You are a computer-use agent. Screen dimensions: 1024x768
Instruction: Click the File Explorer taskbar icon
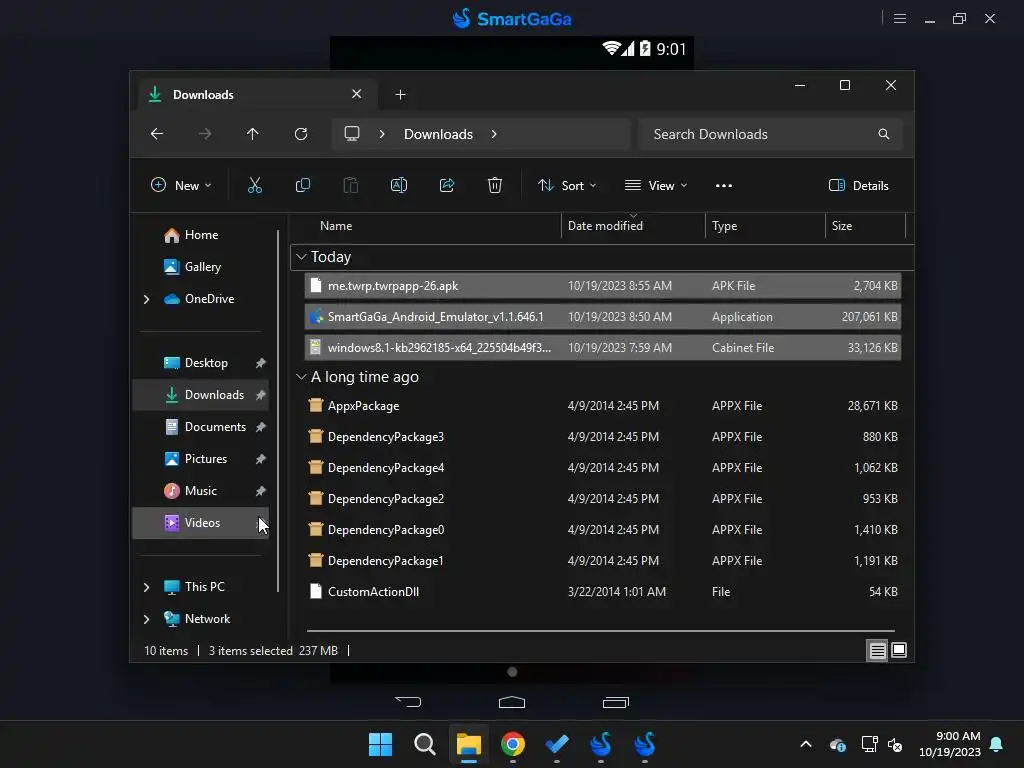click(468, 744)
